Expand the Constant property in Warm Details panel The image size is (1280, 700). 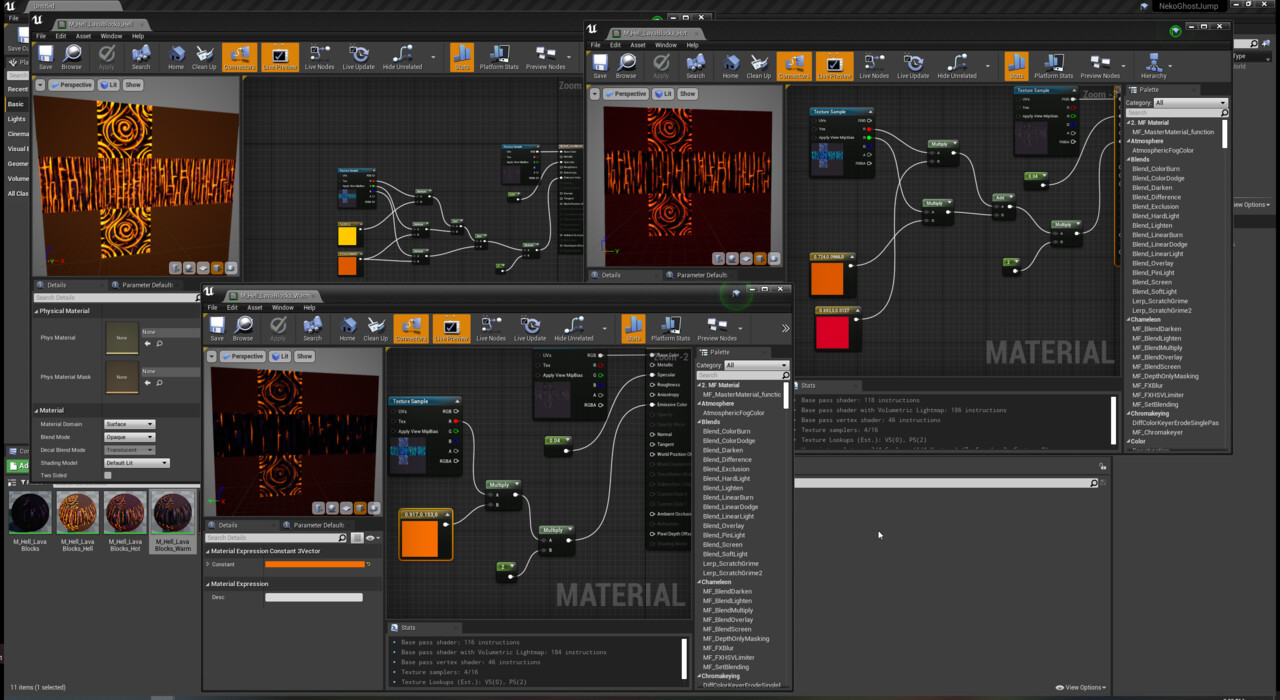(x=208, y=564)
